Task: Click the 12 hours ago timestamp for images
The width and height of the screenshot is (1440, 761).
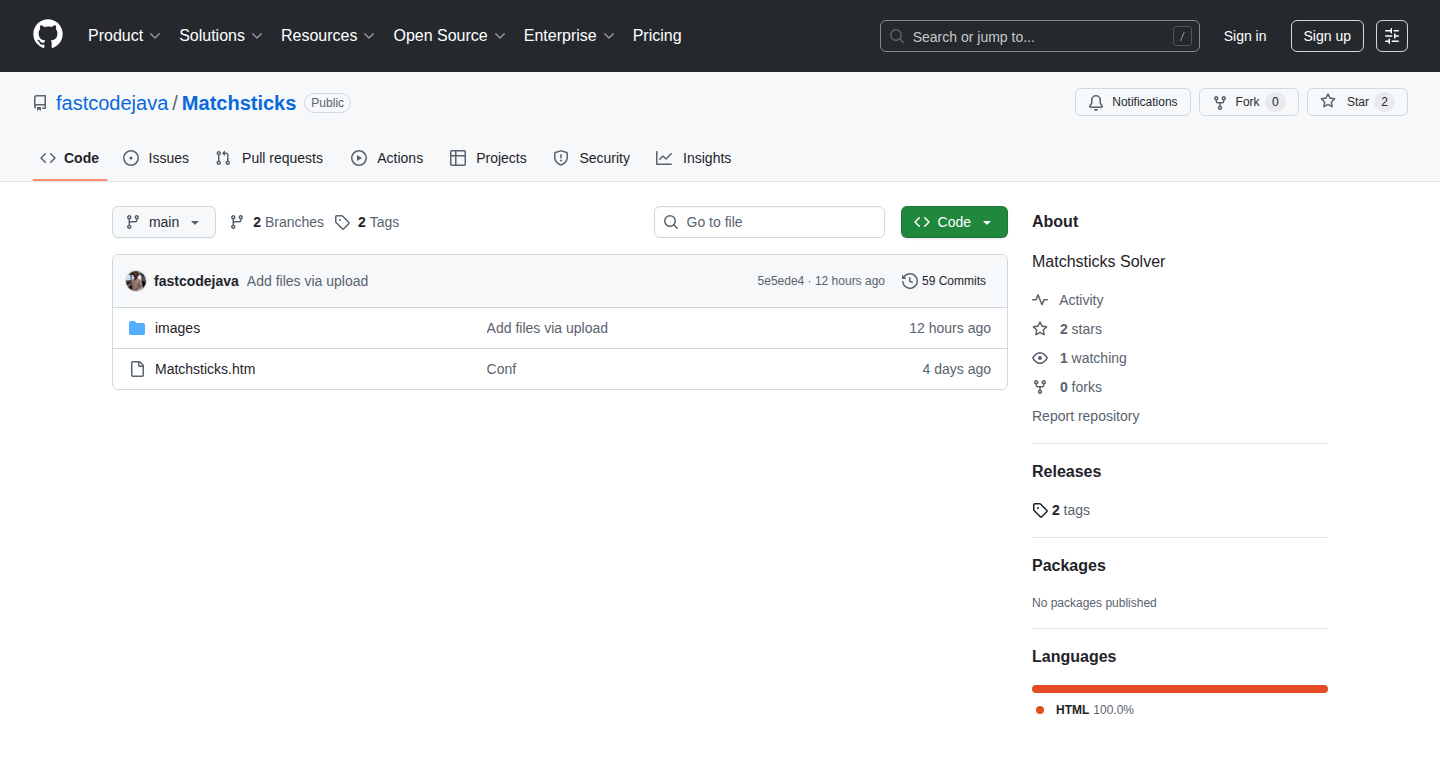Action: coord(950,328)
